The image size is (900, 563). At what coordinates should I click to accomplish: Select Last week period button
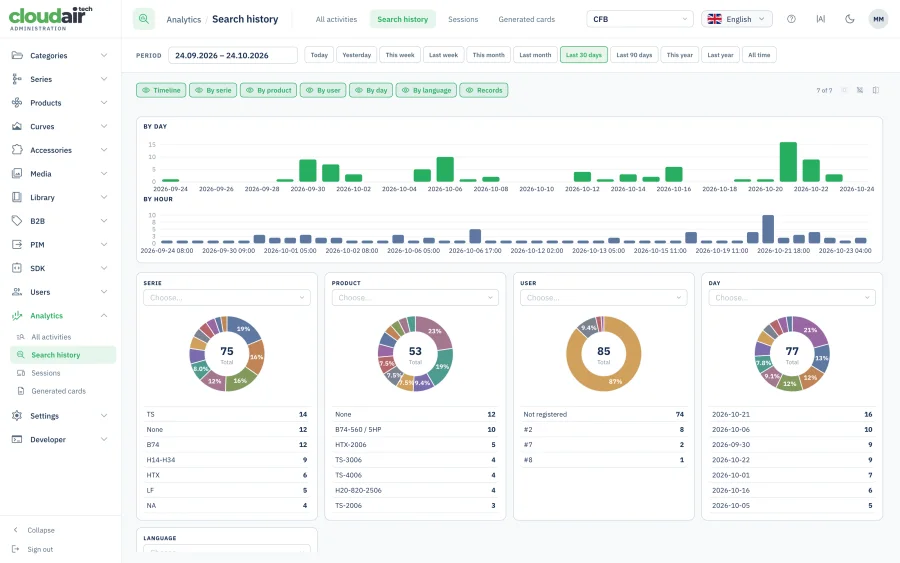[x=444, y=55]
